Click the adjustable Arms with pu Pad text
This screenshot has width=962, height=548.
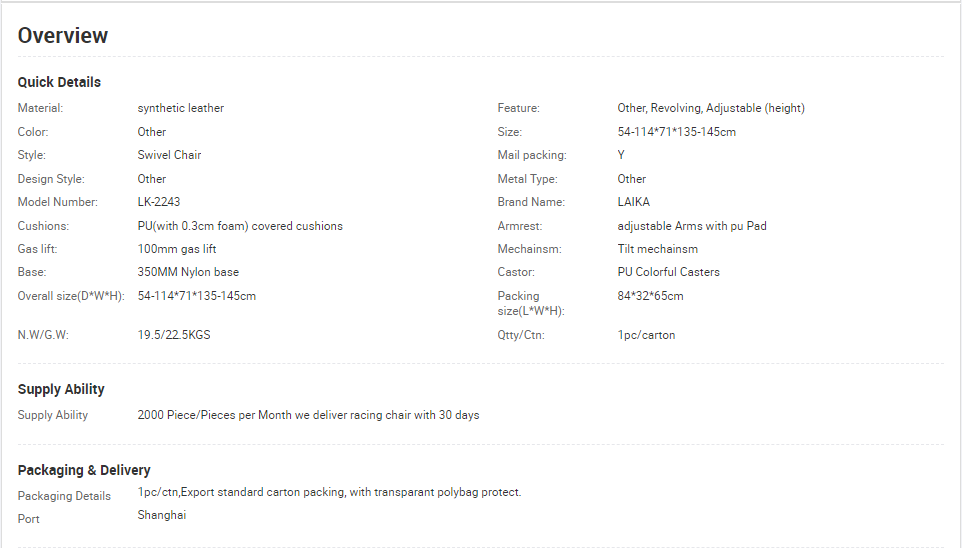pos(692,226)
